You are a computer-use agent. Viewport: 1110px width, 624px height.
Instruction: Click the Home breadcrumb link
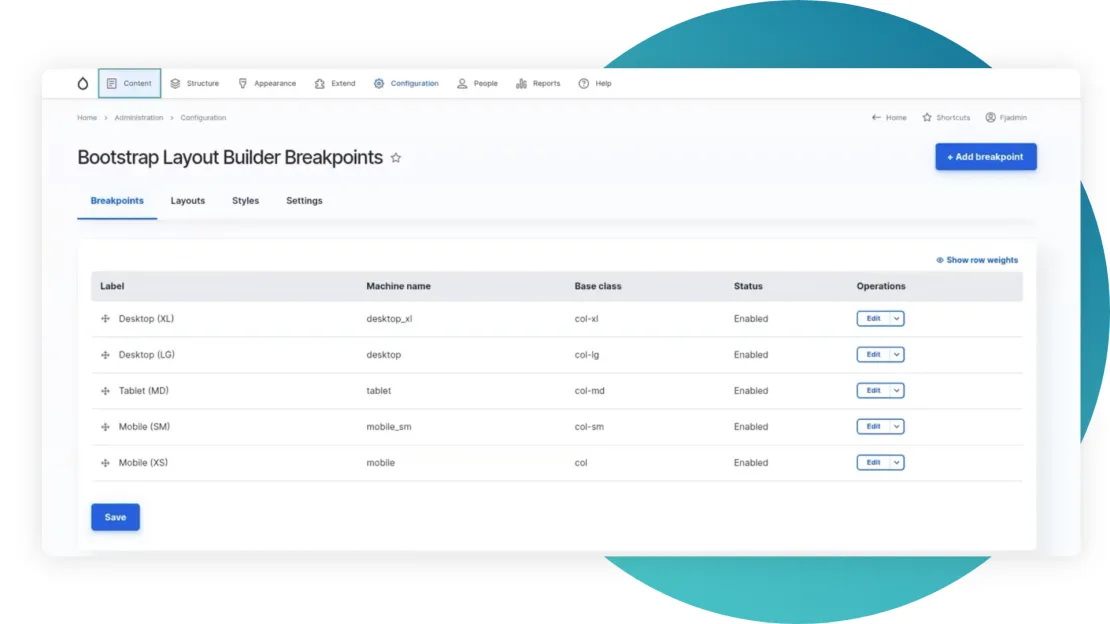pos(87,118)
